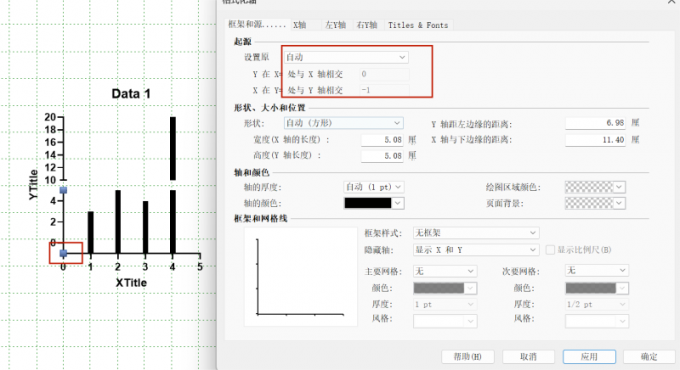
Task: Click the upper blue Y-axis handle
Action: pyautogui.click(x=63, y=190)
